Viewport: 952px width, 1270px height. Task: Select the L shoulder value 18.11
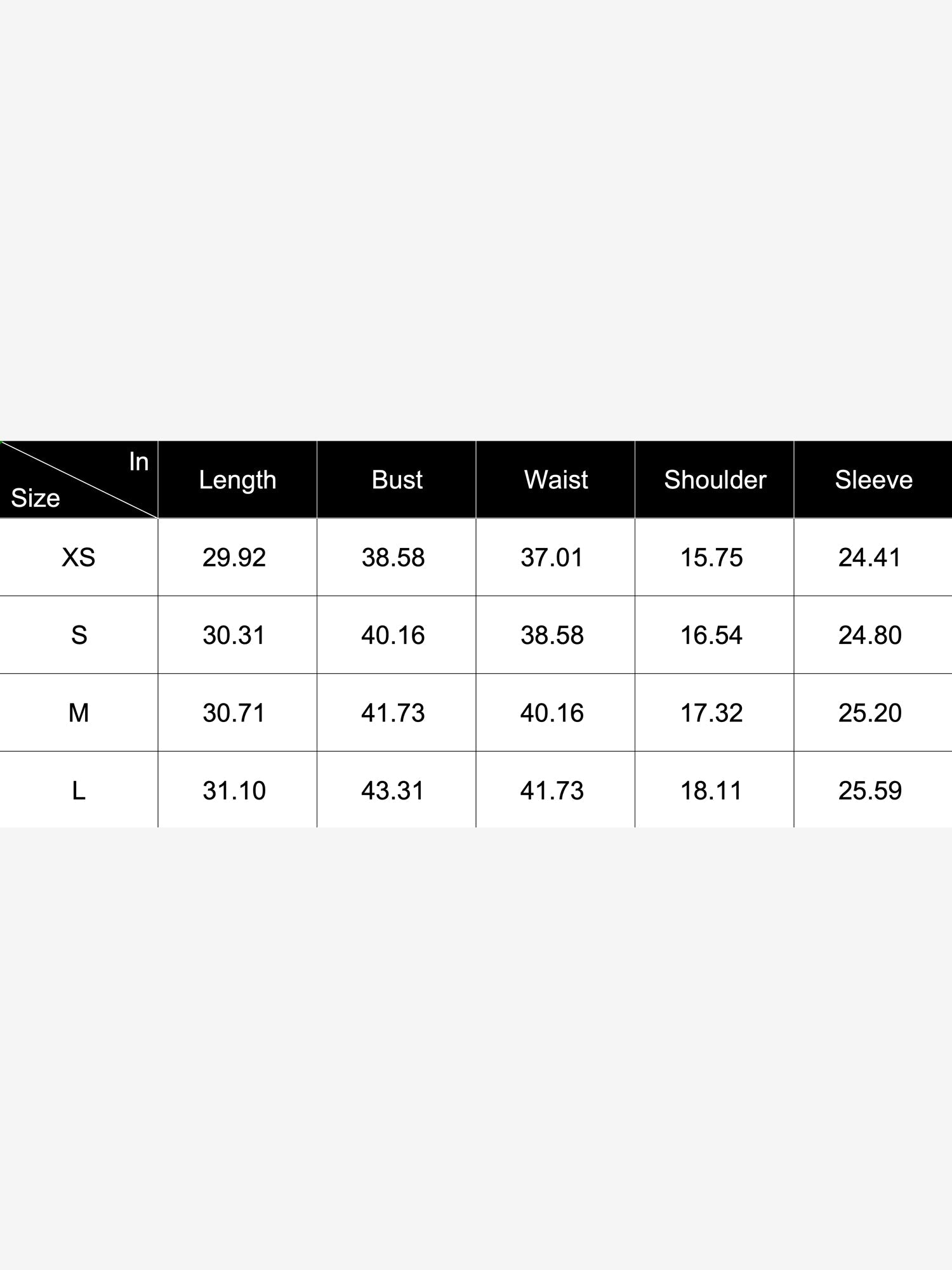pos(711,791)
